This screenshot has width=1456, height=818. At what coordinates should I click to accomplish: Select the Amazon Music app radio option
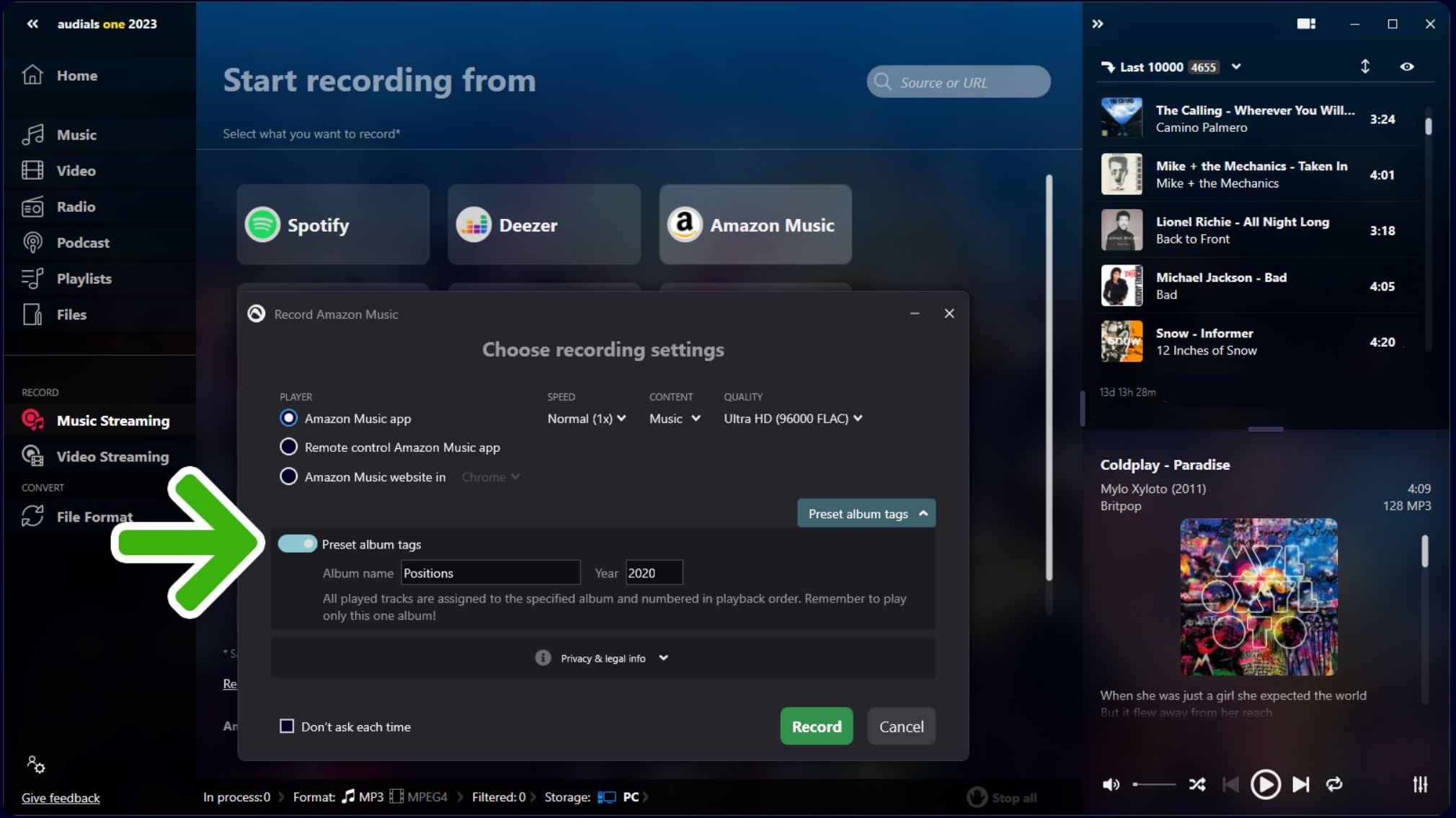288,418
